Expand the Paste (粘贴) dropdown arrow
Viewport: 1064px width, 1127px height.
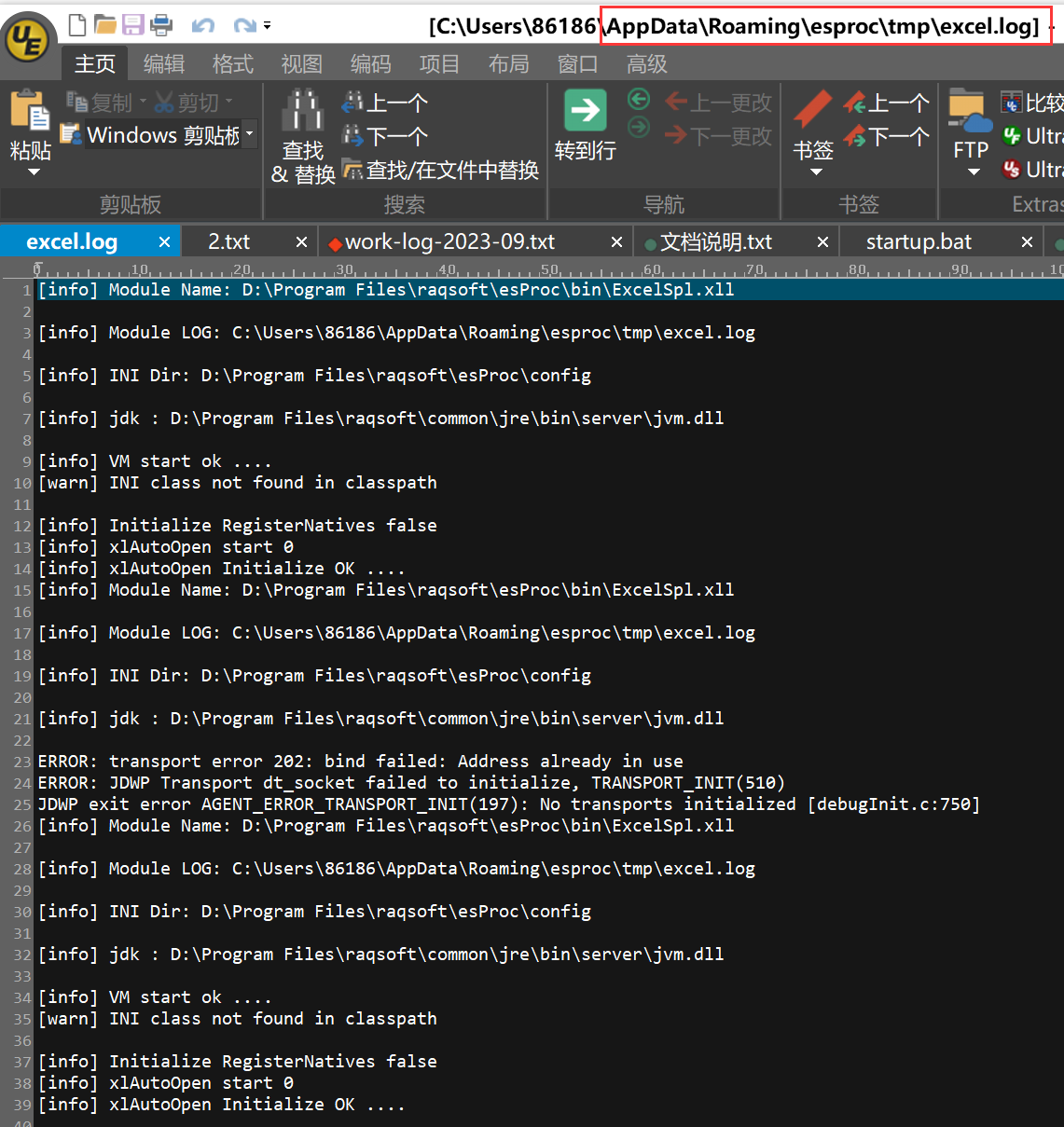pos(34,172)
